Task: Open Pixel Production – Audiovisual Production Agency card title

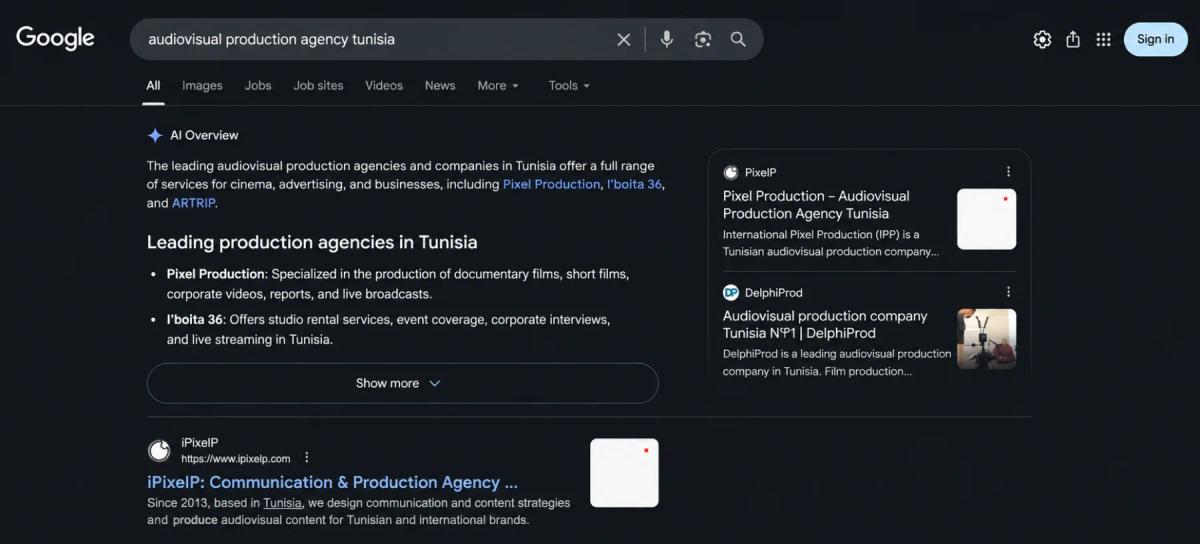Action: point(816,204)
